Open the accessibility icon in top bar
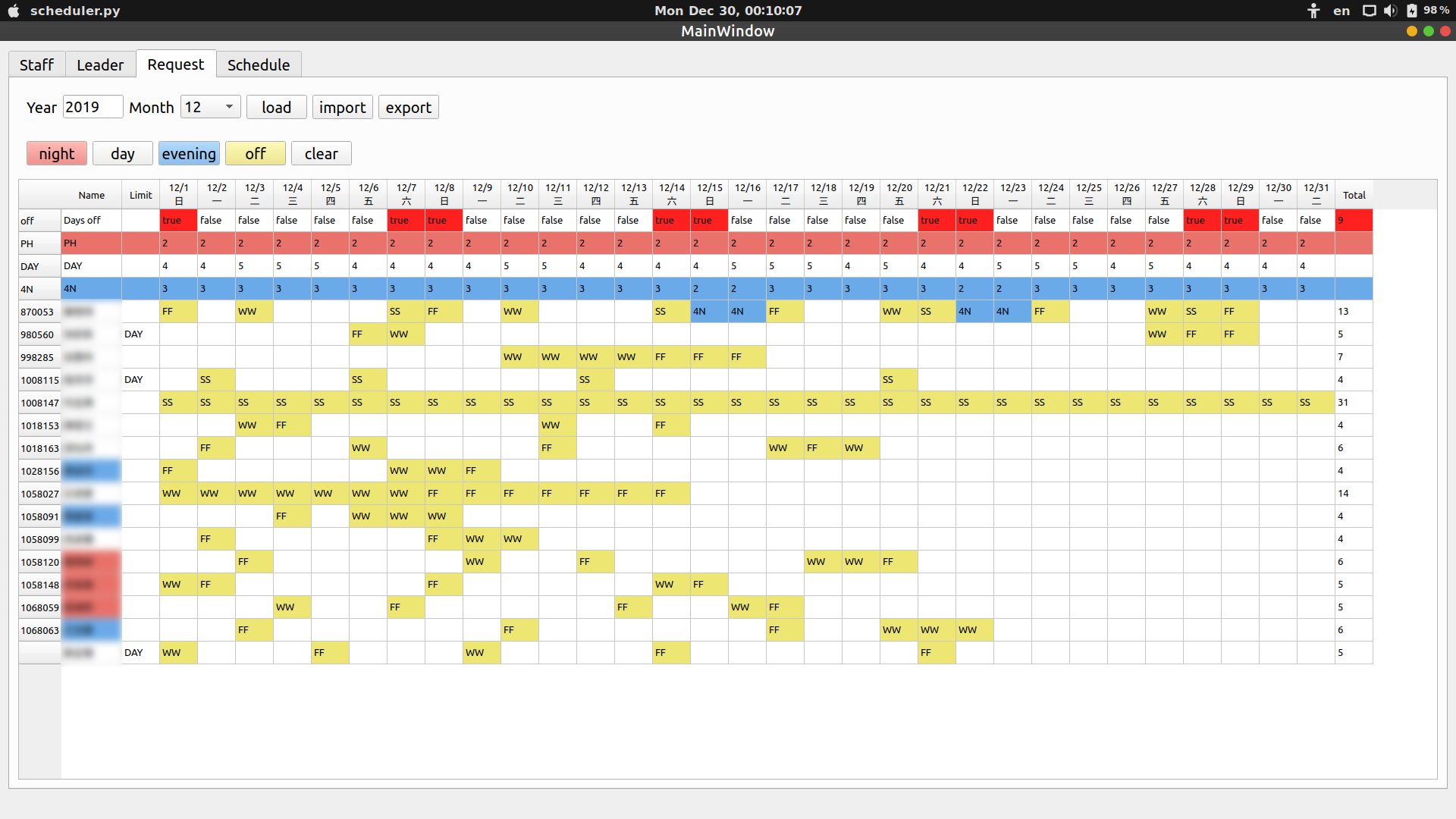Viewport: 1456px width, 819px height. tap(1313, 11)
